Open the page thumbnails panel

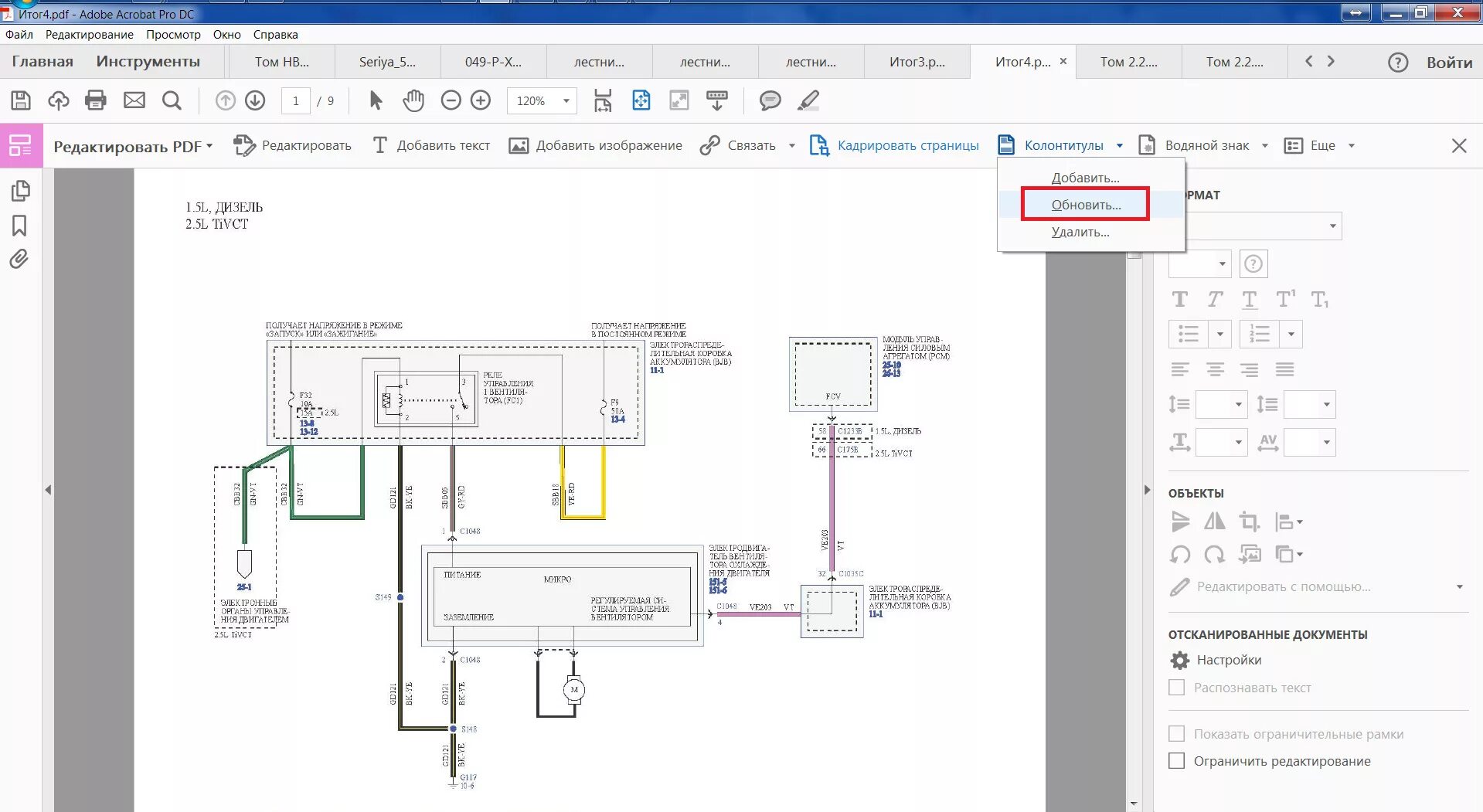tap(20, 191)
